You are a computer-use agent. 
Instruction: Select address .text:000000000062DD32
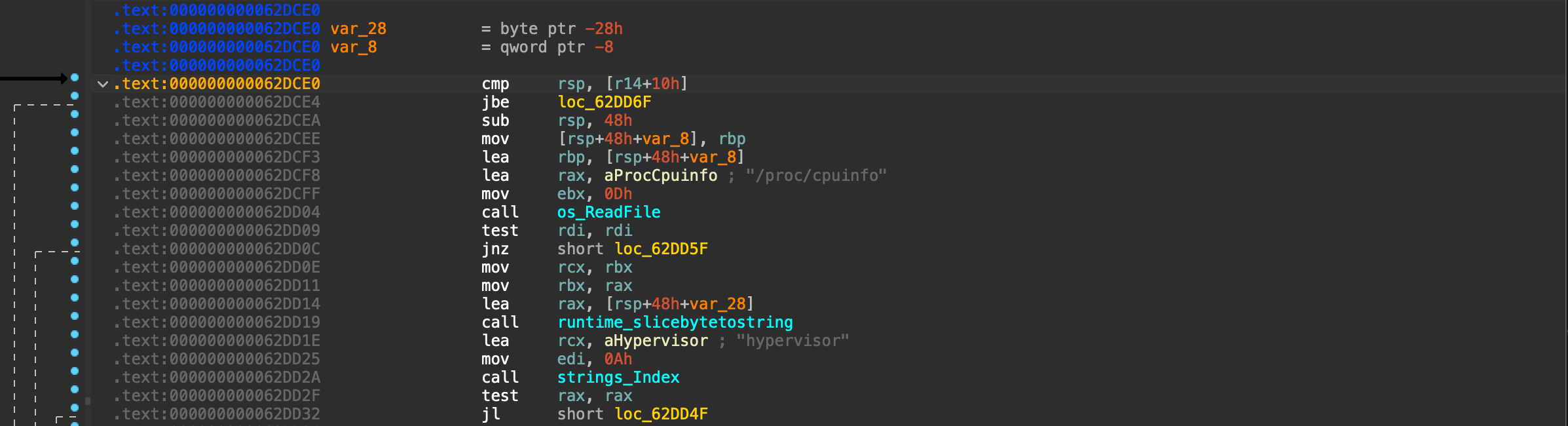tap(217, 414)
